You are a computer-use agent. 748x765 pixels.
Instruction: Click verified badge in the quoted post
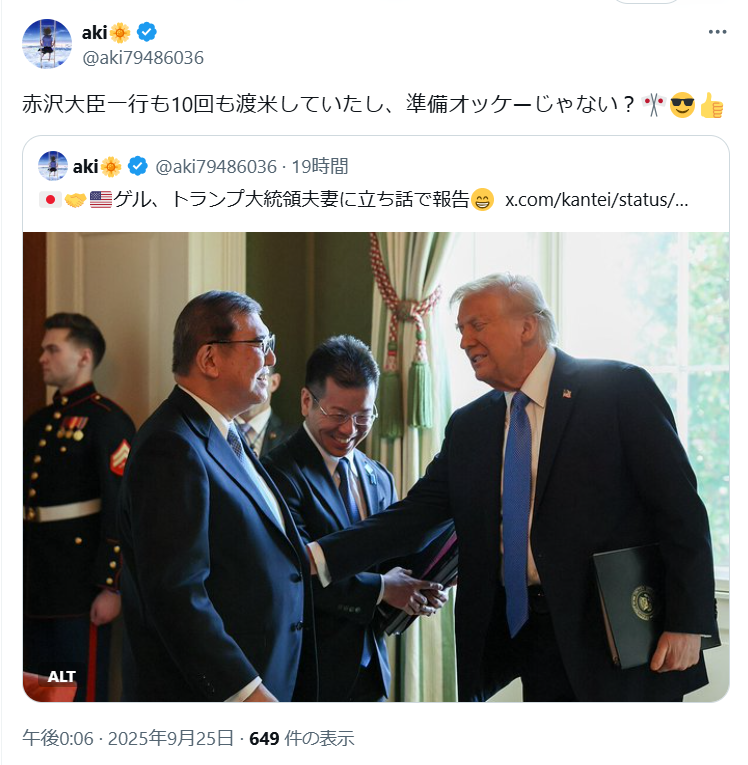tap(138, 166)
